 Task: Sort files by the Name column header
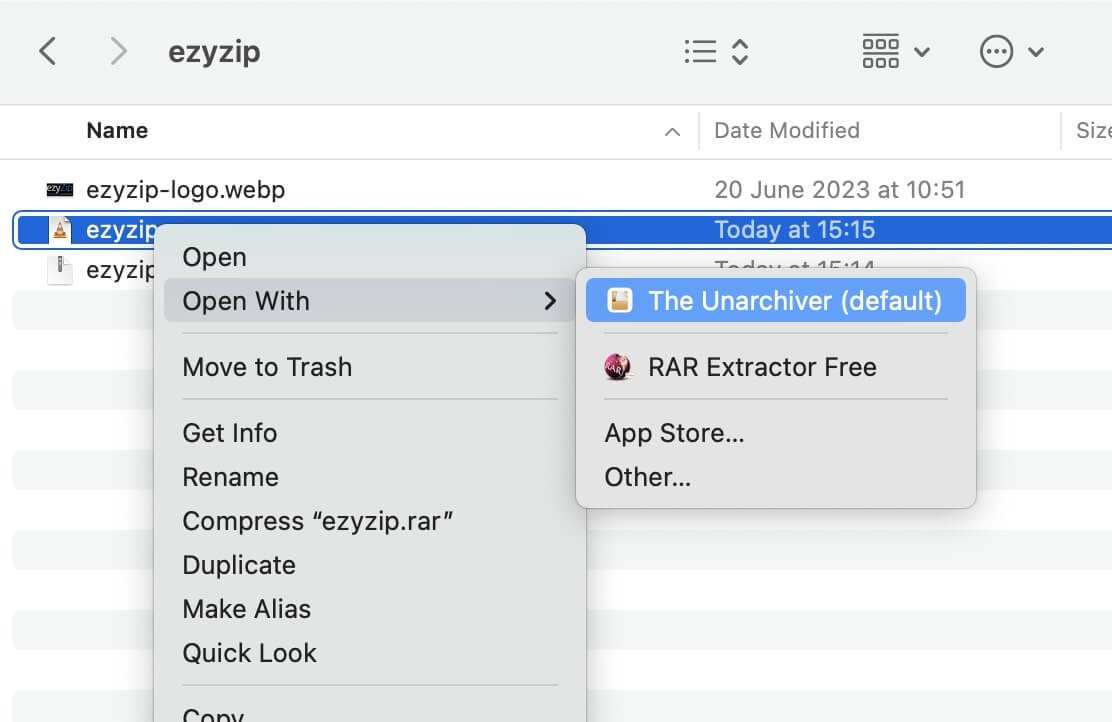point(117,130)
